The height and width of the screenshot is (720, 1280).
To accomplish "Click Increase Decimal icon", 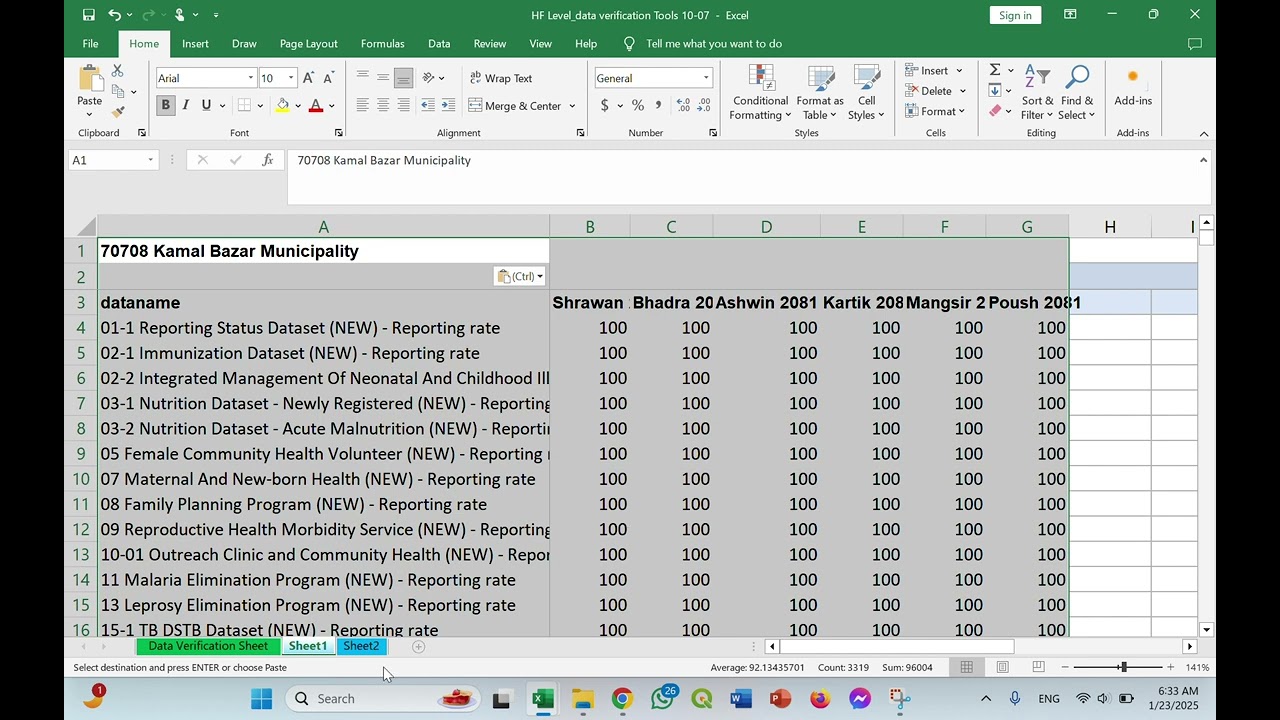I will (x=683, y=105).
